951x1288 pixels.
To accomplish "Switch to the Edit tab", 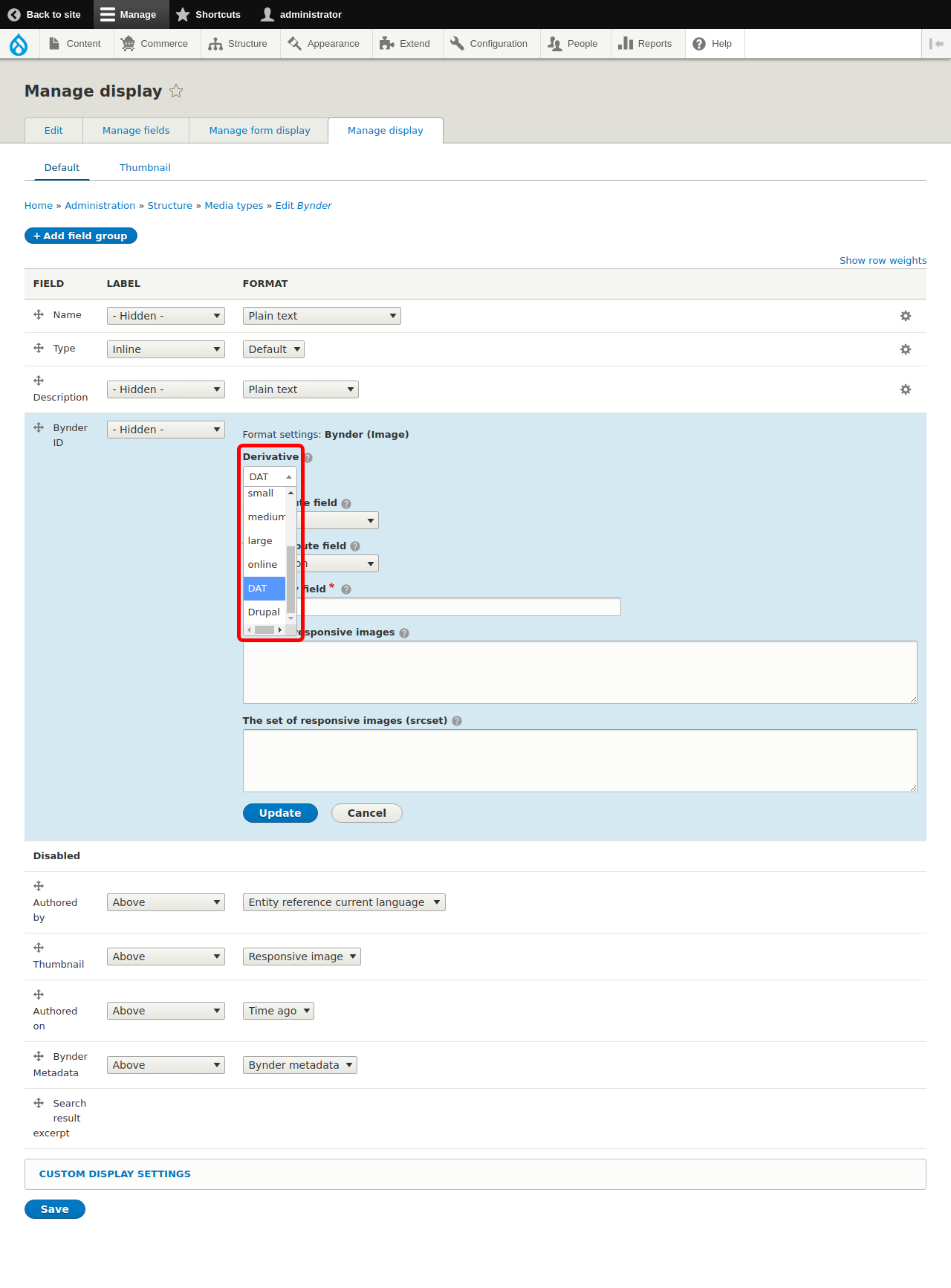I will tap(53, 130).
